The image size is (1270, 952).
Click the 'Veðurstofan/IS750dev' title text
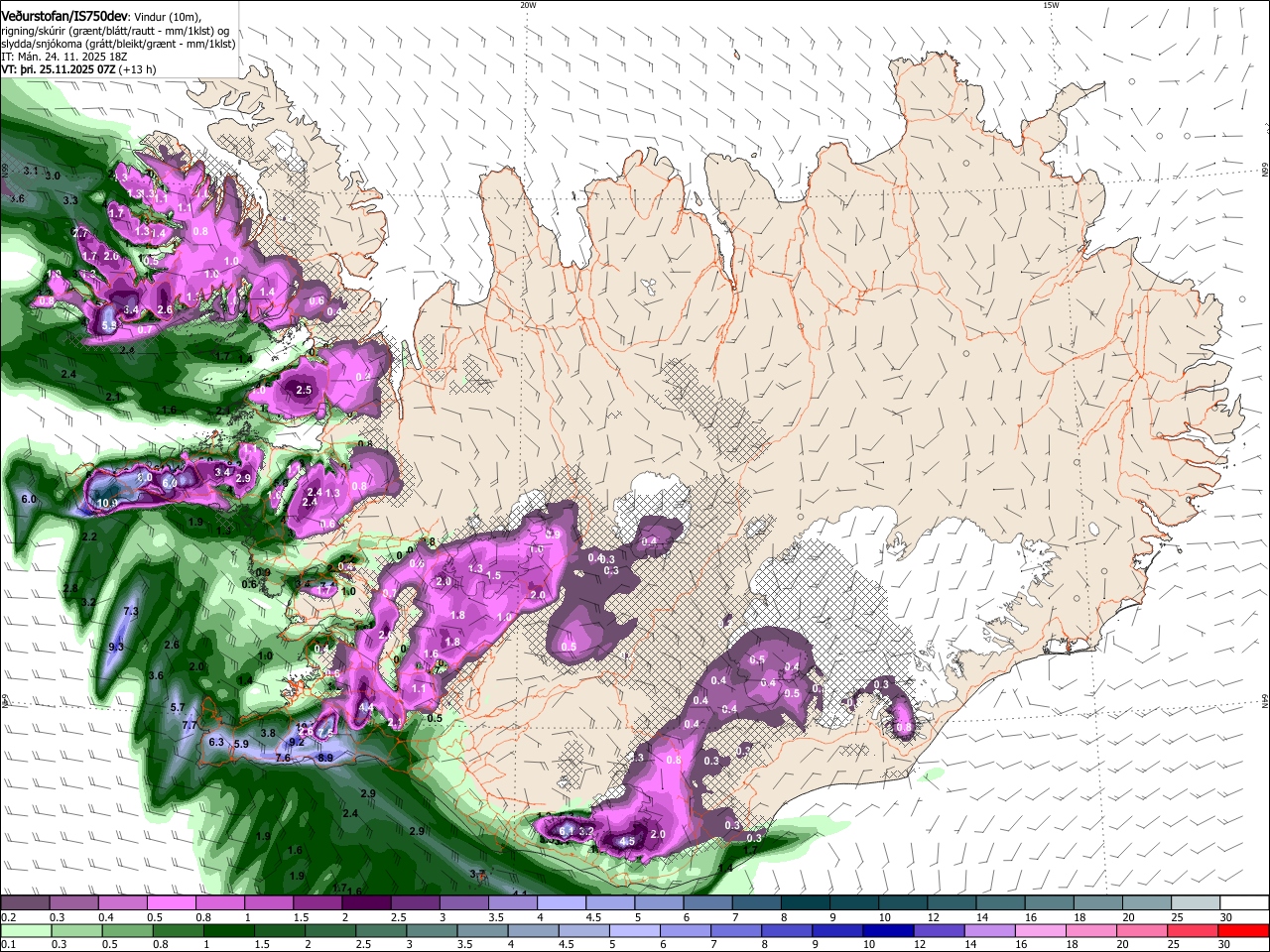pos(63,17)
